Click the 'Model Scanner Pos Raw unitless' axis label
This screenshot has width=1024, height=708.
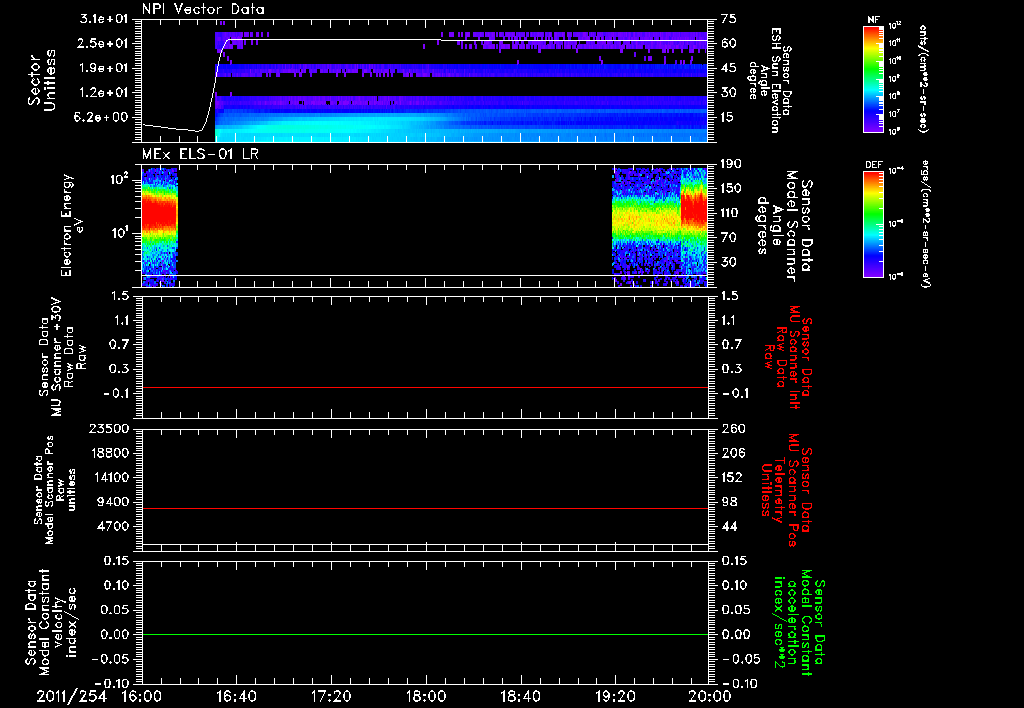click(x=55, y=489)
